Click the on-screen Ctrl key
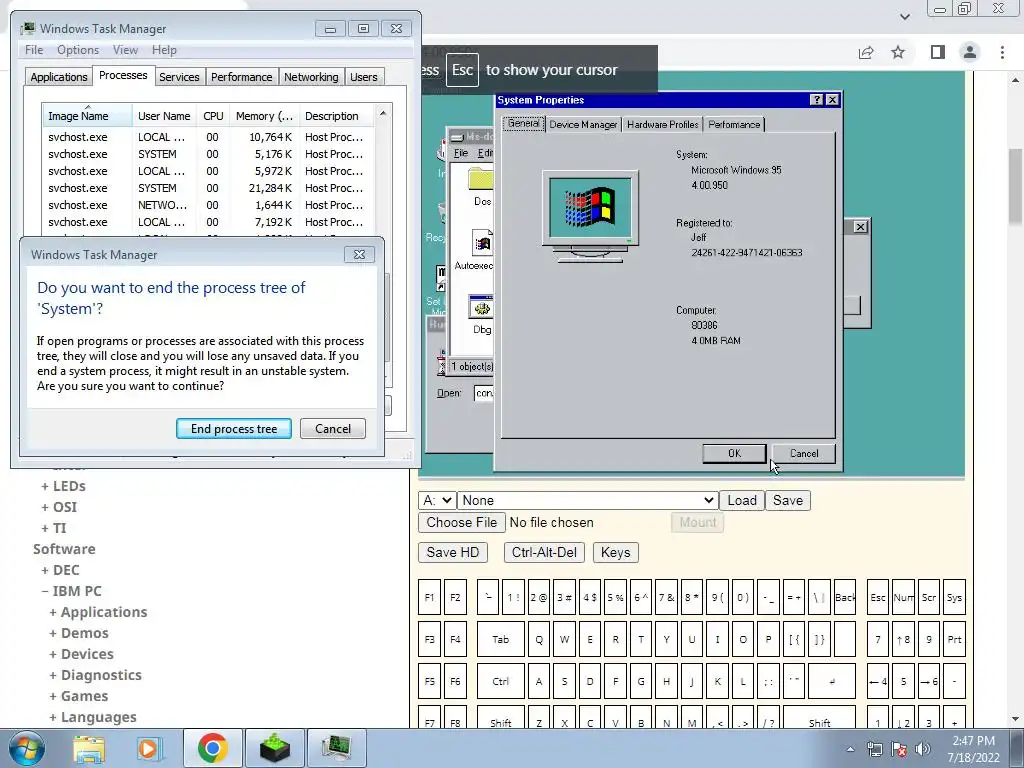Image resolution: width=1024 pixels, height=768 pixels. (x=500, y=681)
